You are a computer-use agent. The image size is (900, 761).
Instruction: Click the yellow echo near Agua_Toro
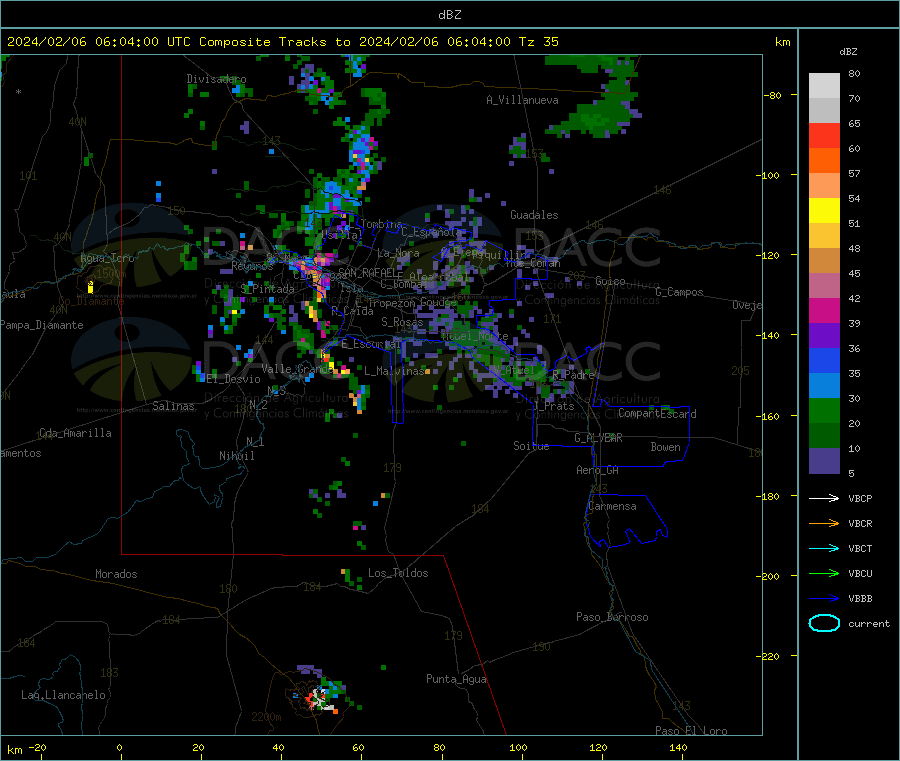pyautogui.click(x=90, y=286)
